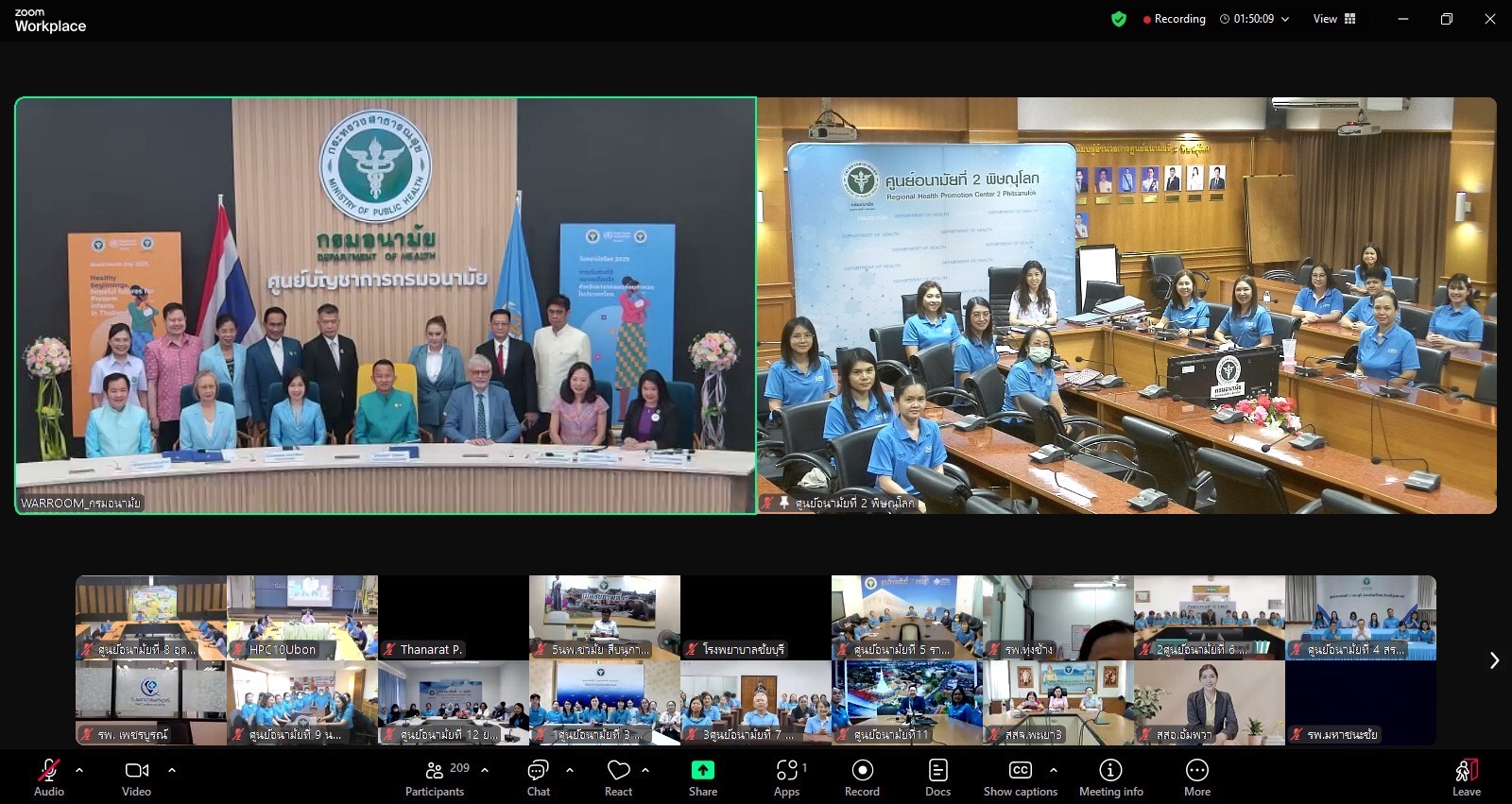This screenshot has width=1512, height=804.
Task: Select the HPC10Ubon participant thumbnail
Action: 302,618
